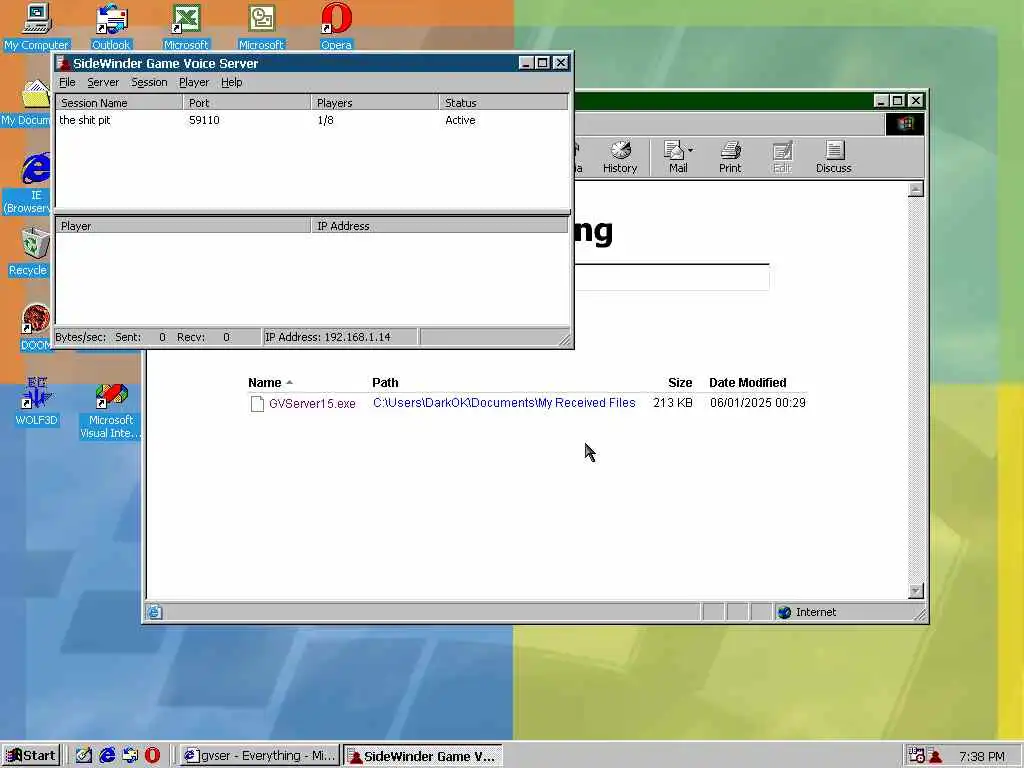Click the History toolbar button in browser
This screenshot has width=1024, height=768.
pyautogui.click(x=620, y=157)
